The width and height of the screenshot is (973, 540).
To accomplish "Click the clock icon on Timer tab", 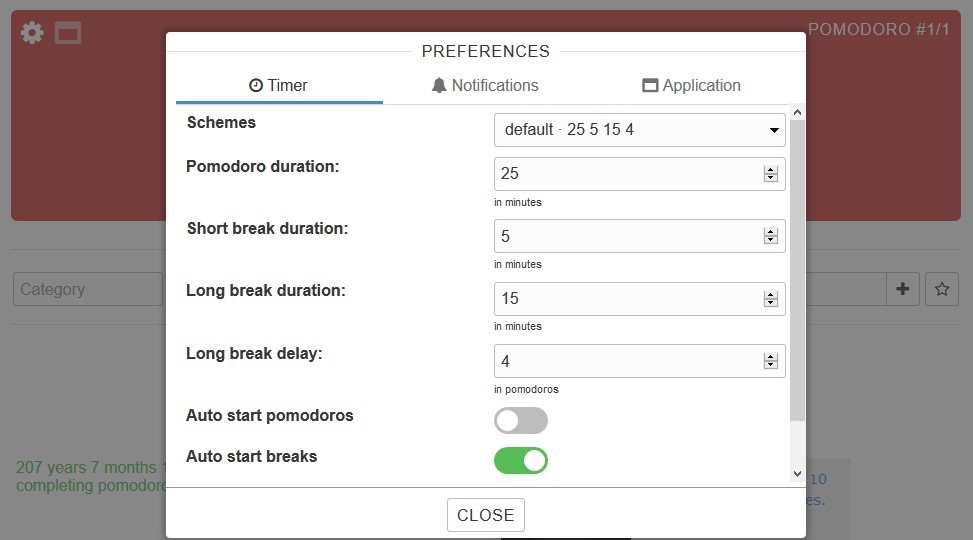I will click(x=256, y=86).
